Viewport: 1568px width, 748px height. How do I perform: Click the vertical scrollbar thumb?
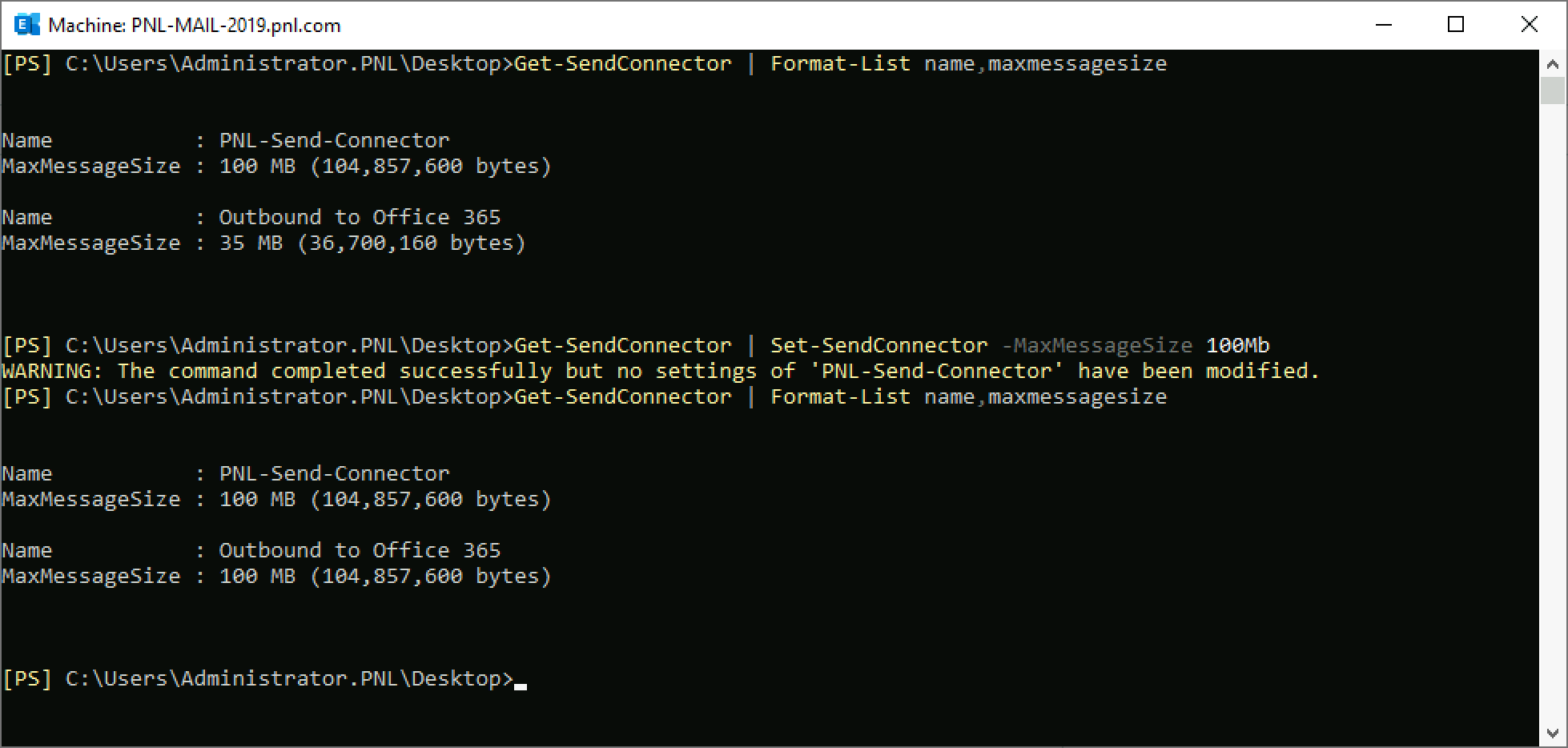[x=1552, y=90]
